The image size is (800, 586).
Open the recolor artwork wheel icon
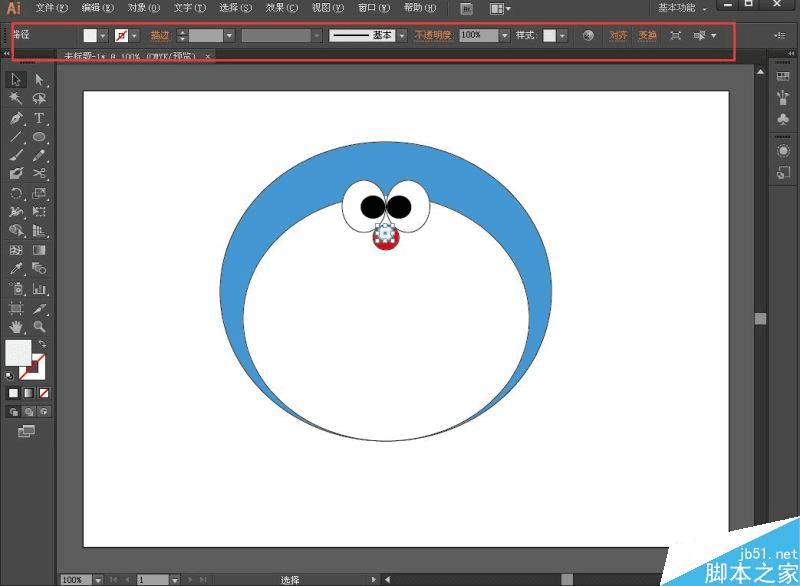coord(588,35)
